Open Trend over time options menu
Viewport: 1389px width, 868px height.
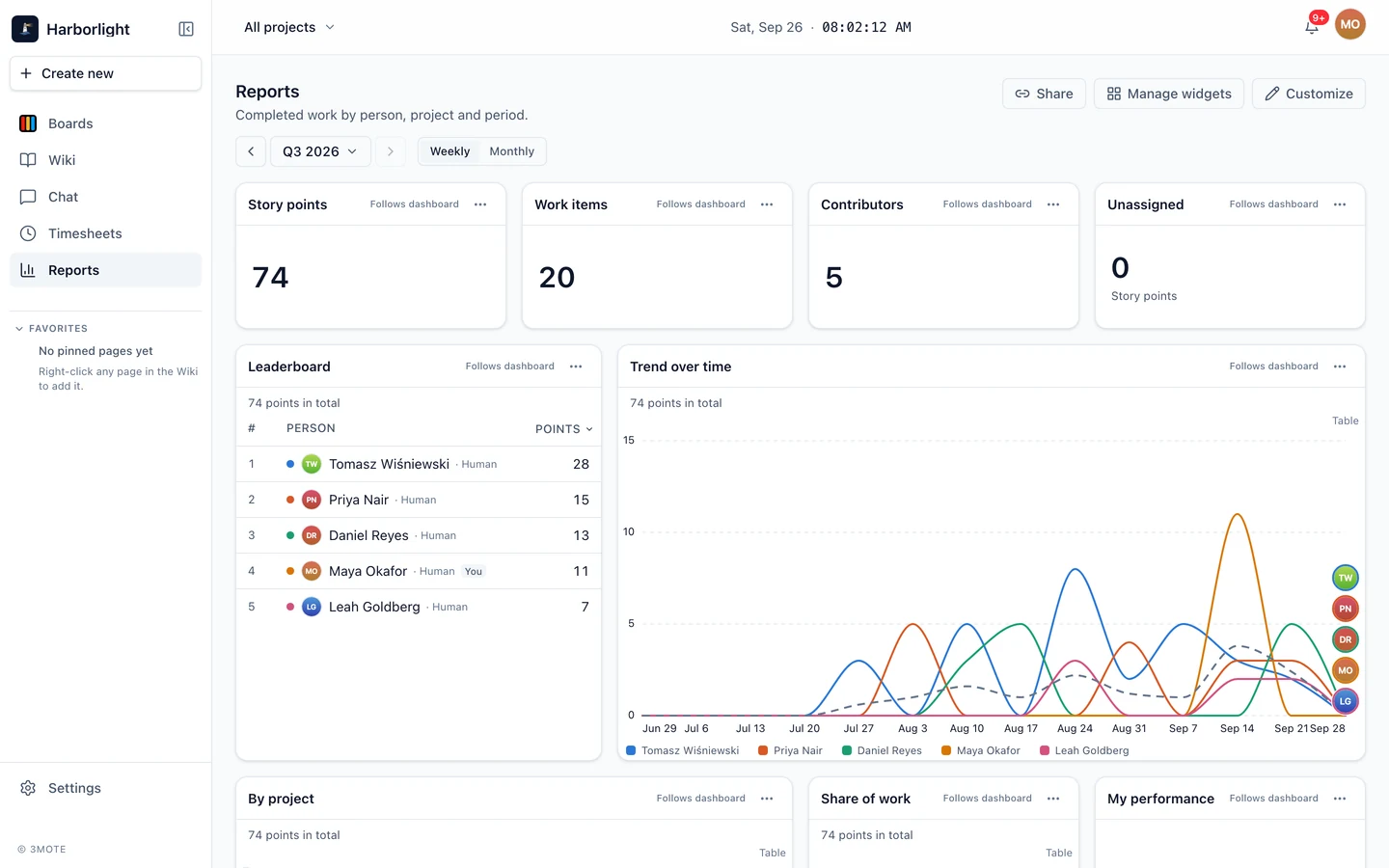click(1340, 366)
